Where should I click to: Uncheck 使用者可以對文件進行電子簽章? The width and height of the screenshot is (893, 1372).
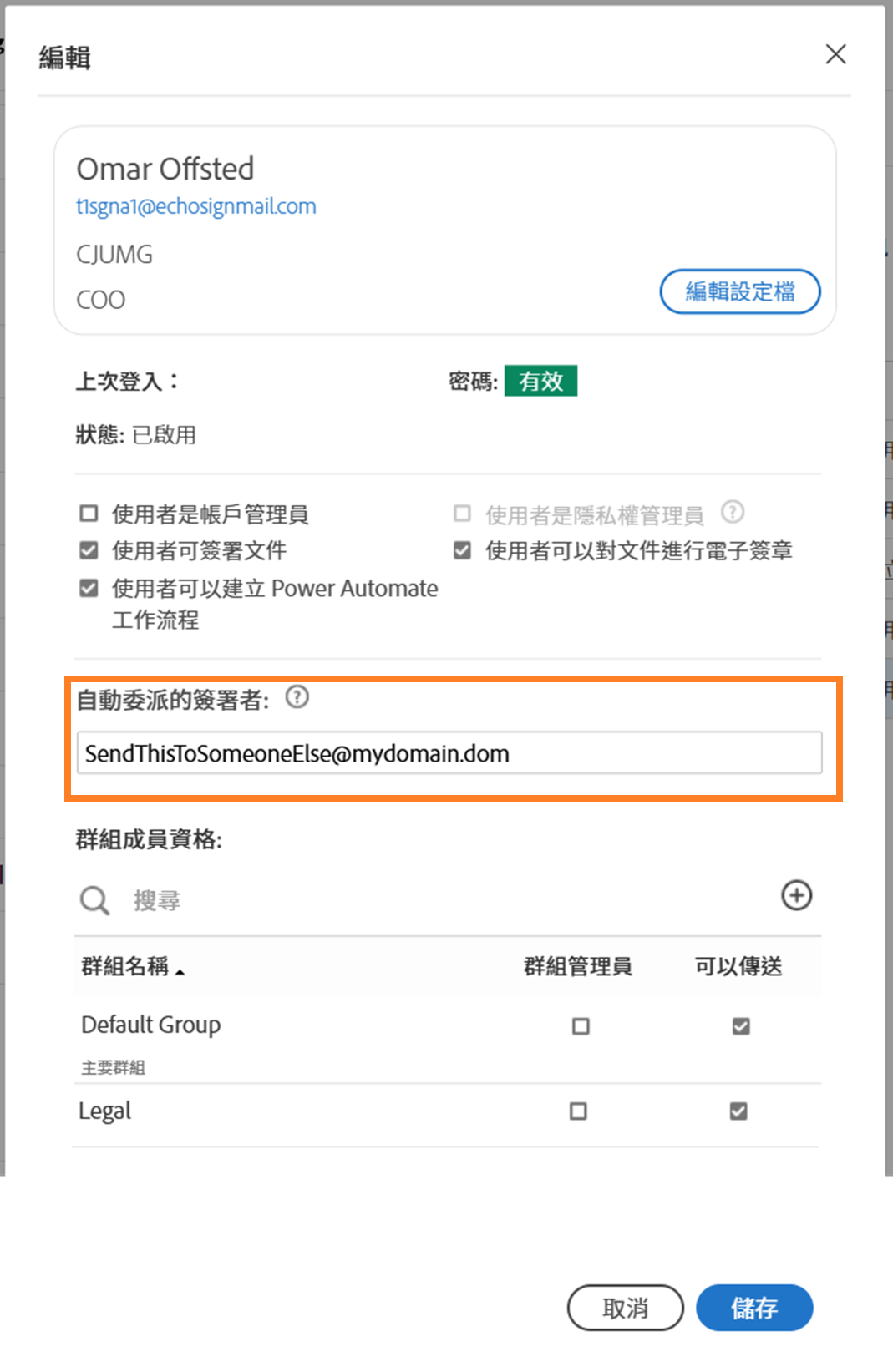click(x=462, y=550)
